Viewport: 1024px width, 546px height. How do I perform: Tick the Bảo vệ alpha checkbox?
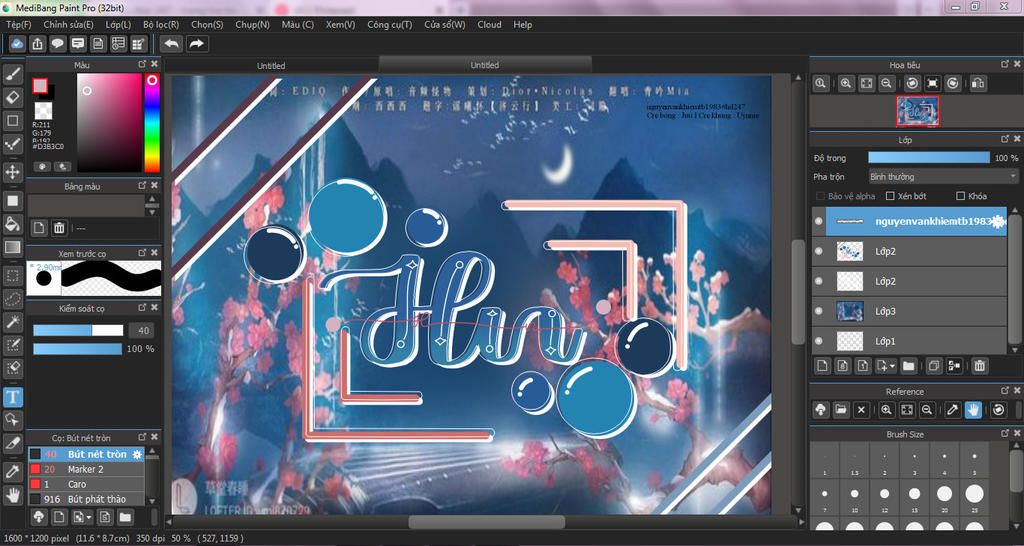(x=820, y=196)
